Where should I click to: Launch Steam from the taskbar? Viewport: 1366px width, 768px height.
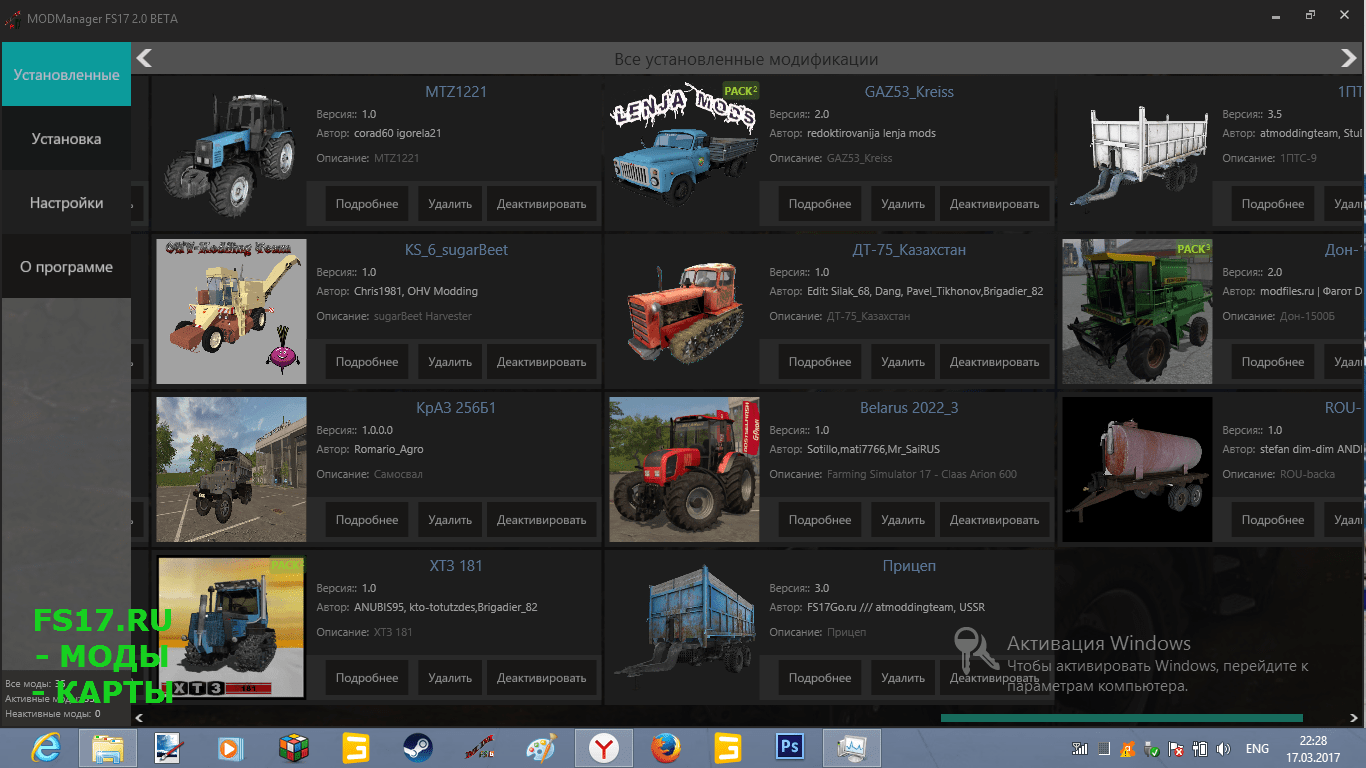pyautogui.click(x=417, y=748)
